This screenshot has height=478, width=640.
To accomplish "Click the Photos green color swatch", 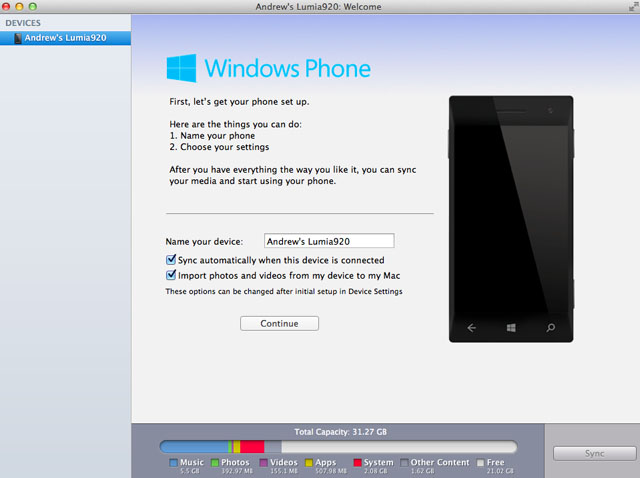I will tap(215, 462).
